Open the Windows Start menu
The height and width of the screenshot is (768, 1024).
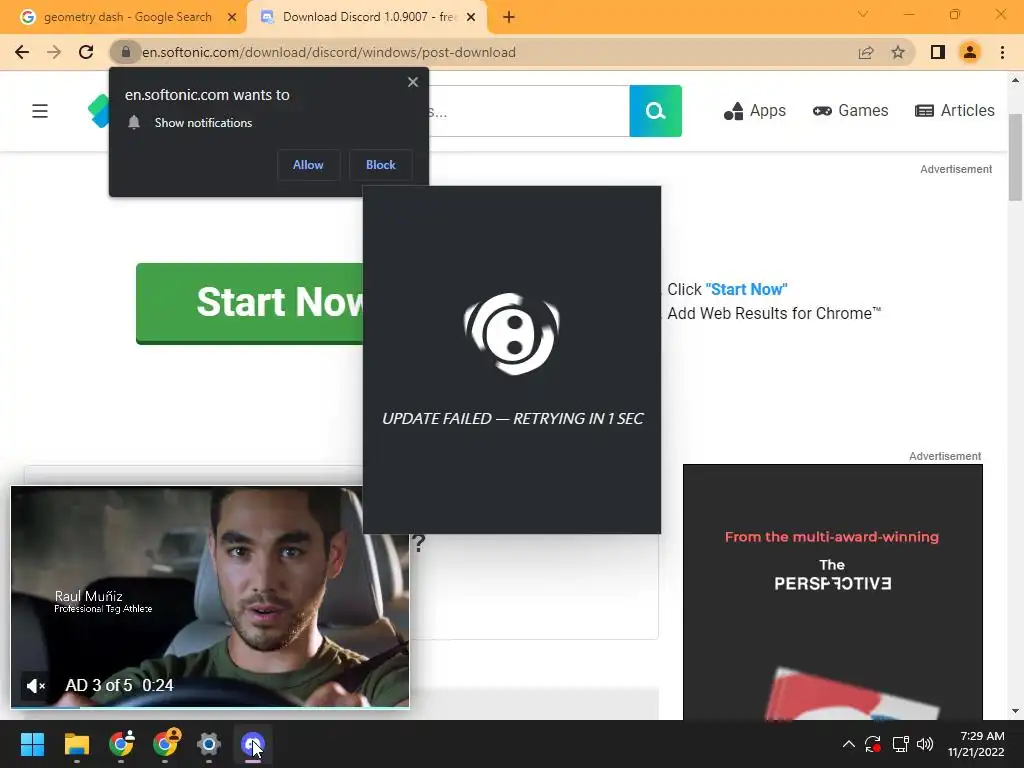click(32, 744)
